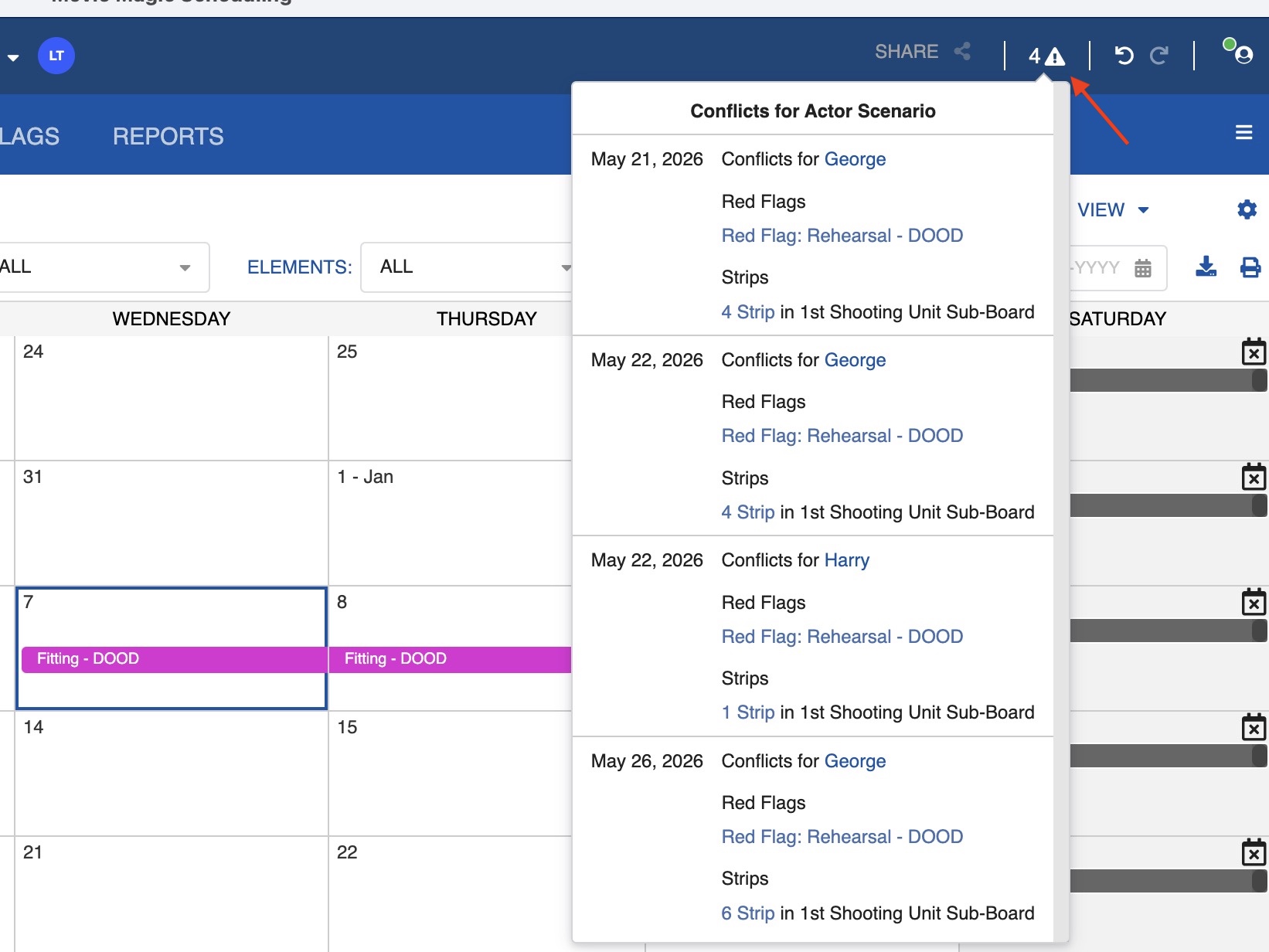Image resolution: width=1269 pixels, height=952 pixels.
Task: Open calendar settings gear icon
Action: point(1247,209)
